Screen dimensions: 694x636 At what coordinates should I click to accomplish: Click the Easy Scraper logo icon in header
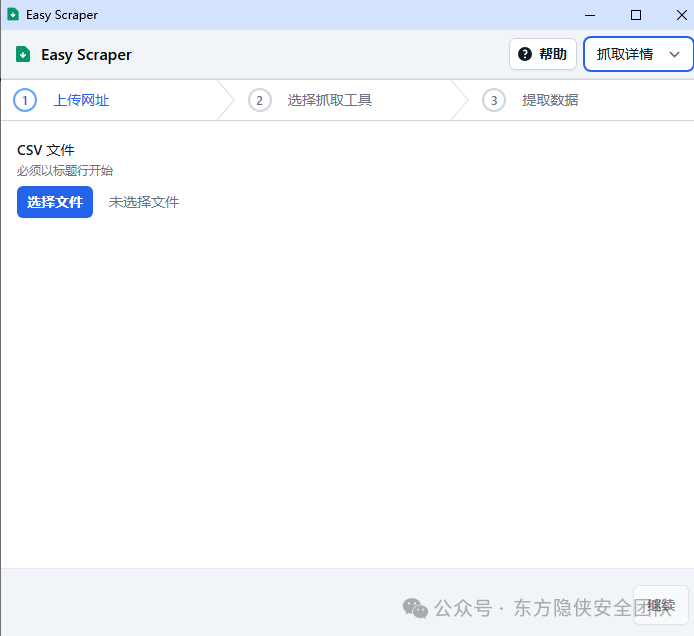pyautogui.click(x=23, y=54)
